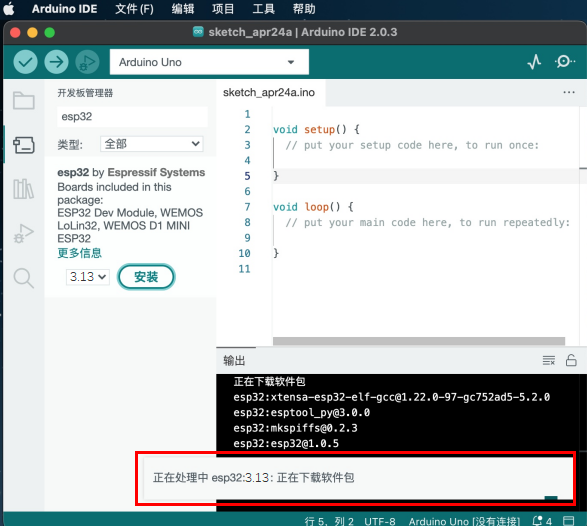Click Arduino Uno [没有连接] status entry

pyautogui.click(x=464, y=521)
